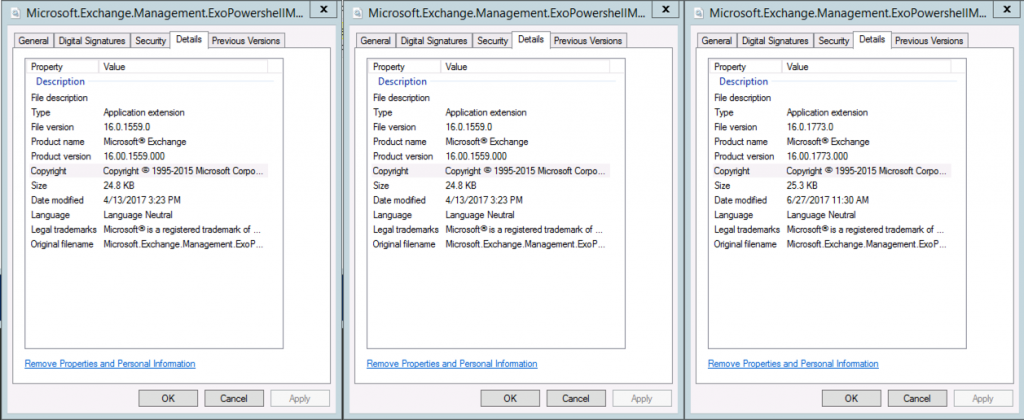Click Remove Properties link in middle dialog
This screenshot has height=420, width=1024.
click(452, 364)
